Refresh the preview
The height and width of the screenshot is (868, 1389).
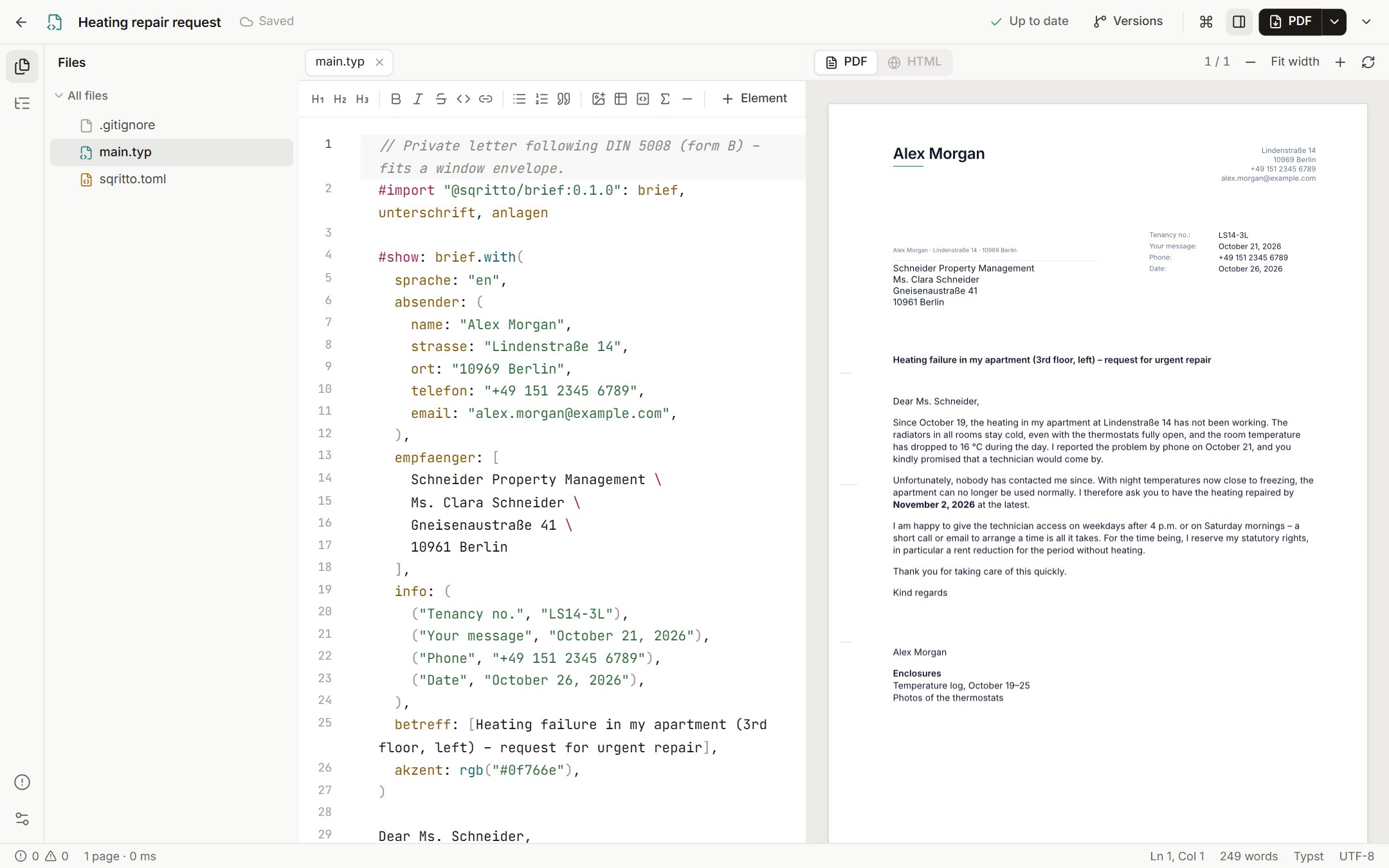pyautogui.click(x=1368, y=62)
